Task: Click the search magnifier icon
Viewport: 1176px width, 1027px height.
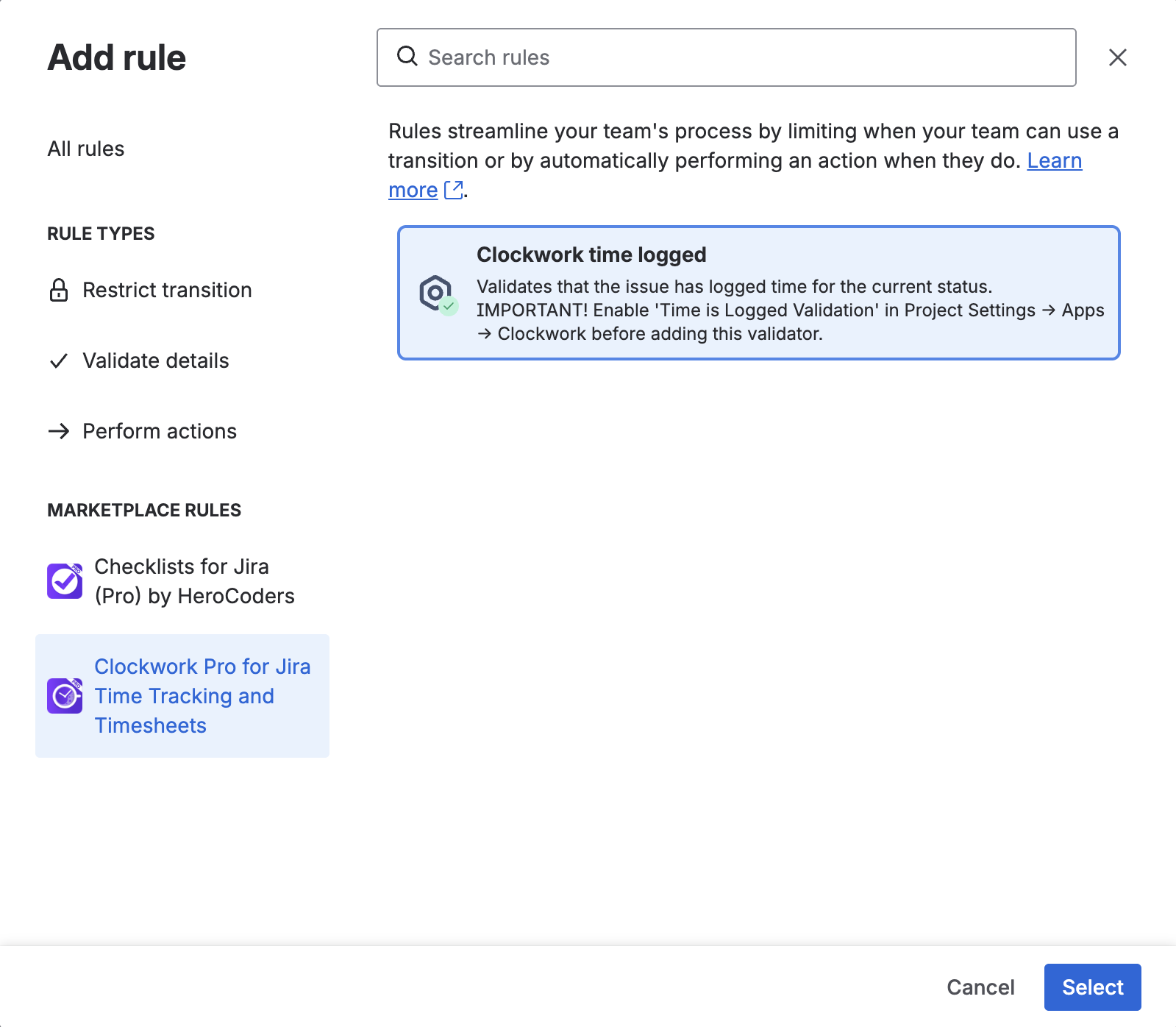Action: 407,56
